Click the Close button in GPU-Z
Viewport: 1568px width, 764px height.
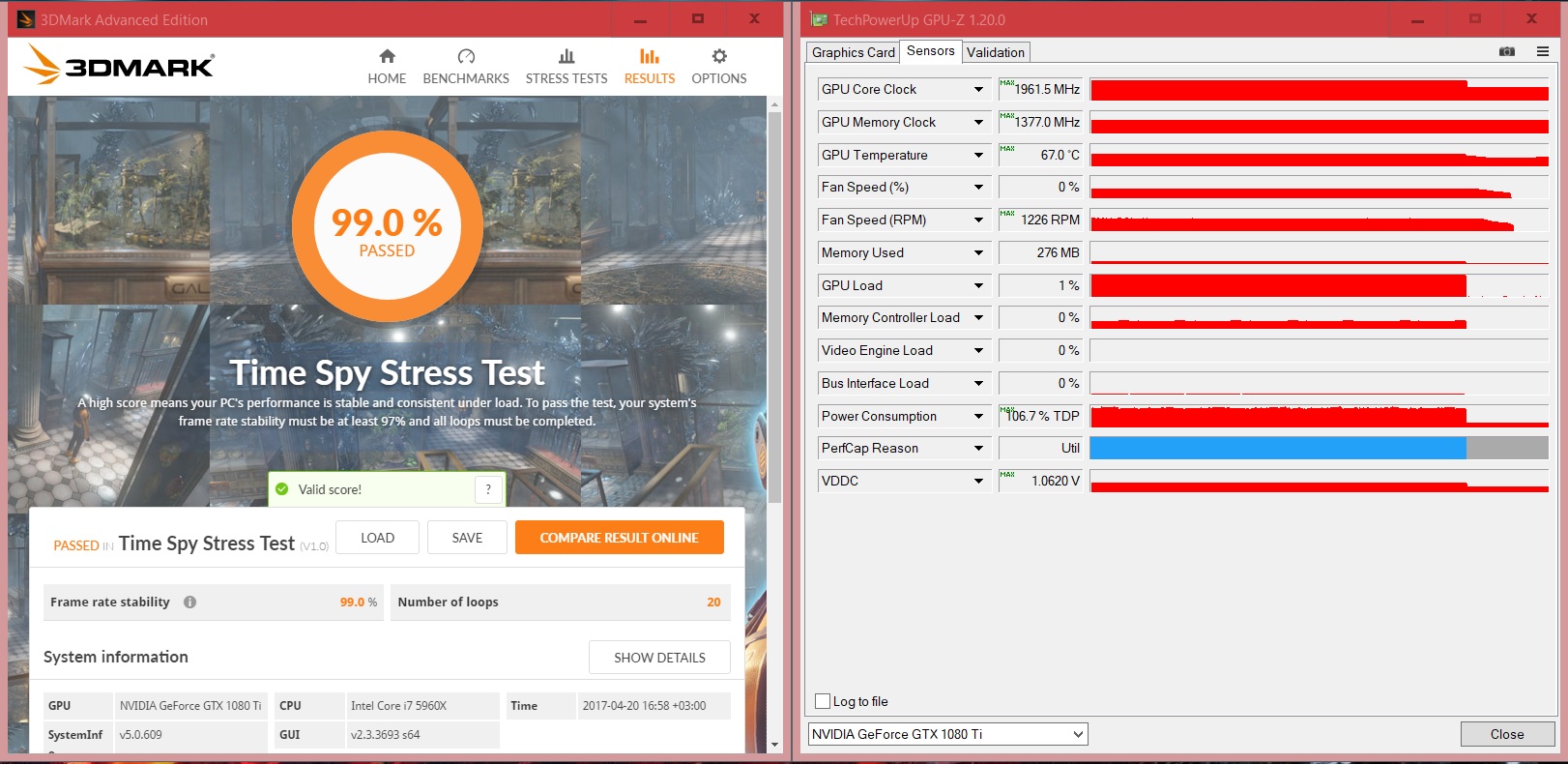point(1507,734)
